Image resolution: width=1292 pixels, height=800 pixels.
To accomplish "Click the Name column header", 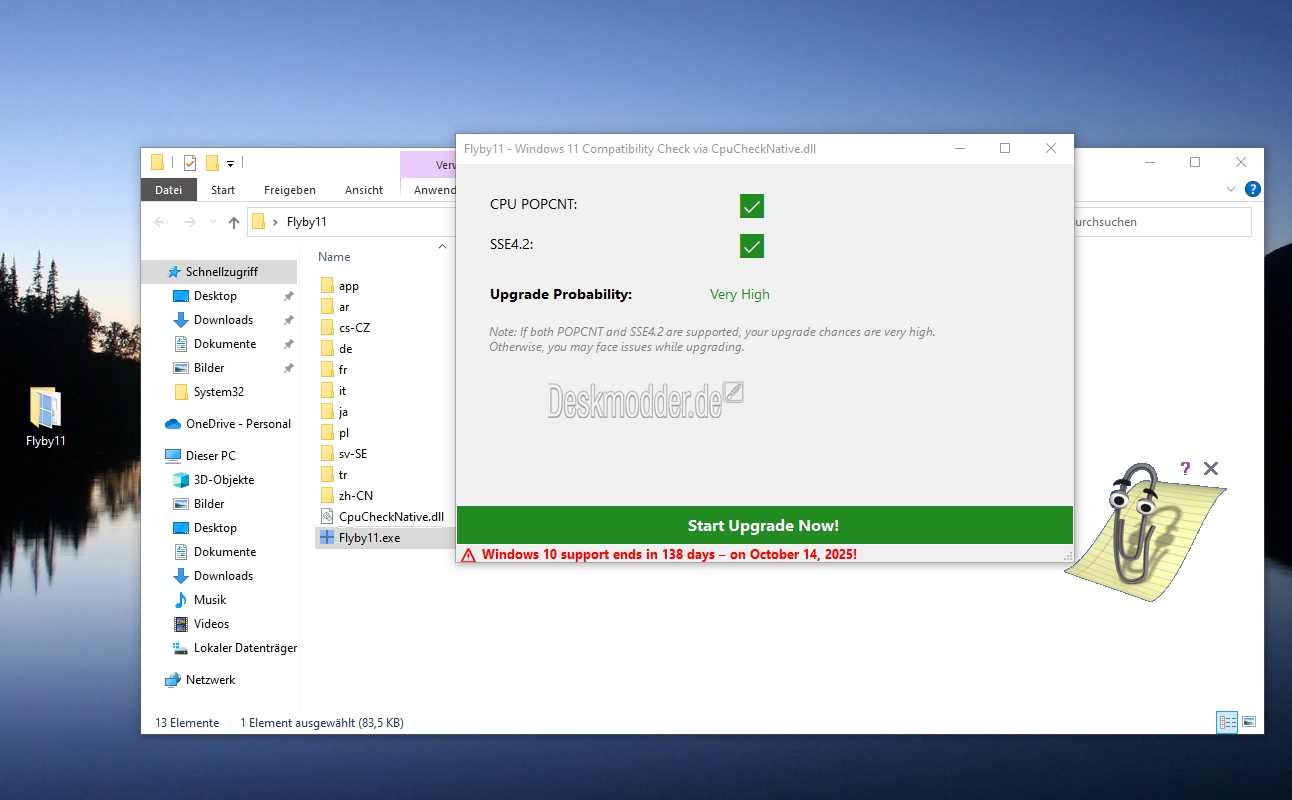I will [x=334, y=257].
